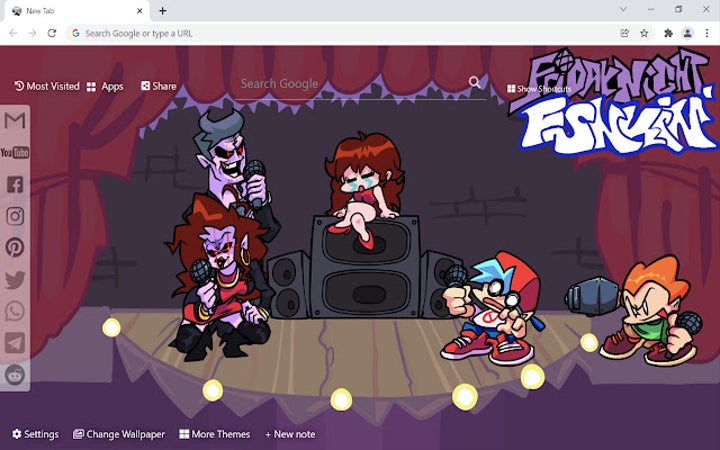The image size is (720, 450).
Task: Open Pinterest from the sidebar
Action: click(15, 248)
